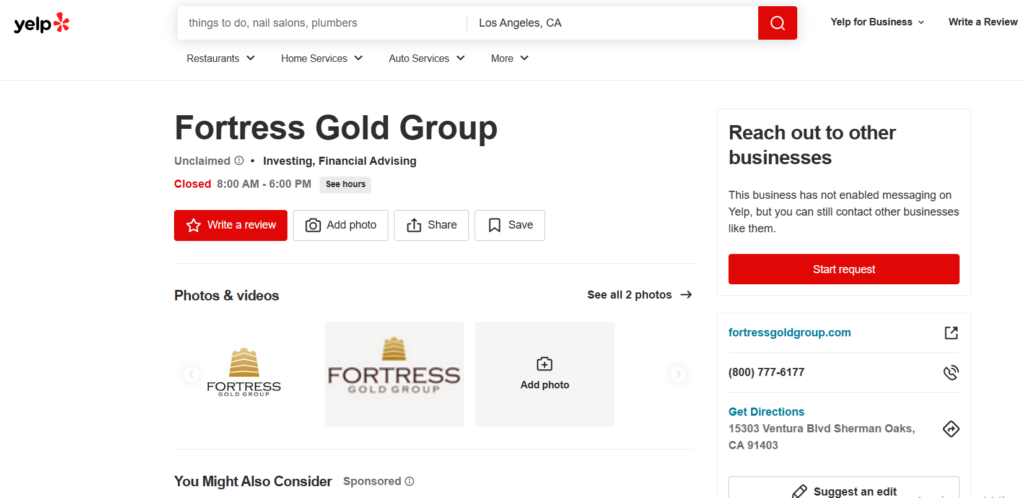Open the beige-background Fortress Gold Group photo
Viewport: 1024px width, 498px height.
[x=394, y=374]
